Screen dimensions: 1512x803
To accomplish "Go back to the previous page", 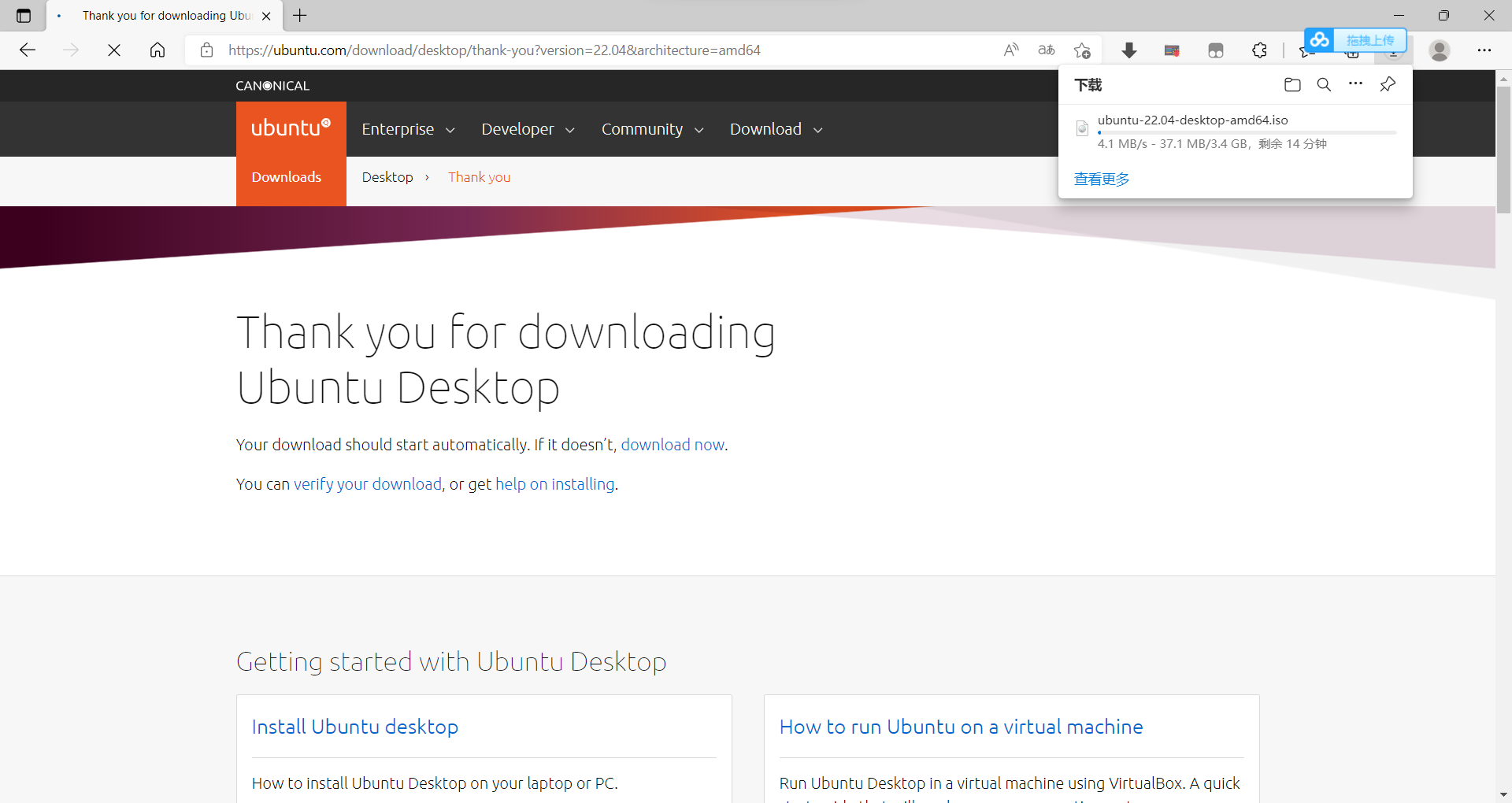I will pos(28,50).
